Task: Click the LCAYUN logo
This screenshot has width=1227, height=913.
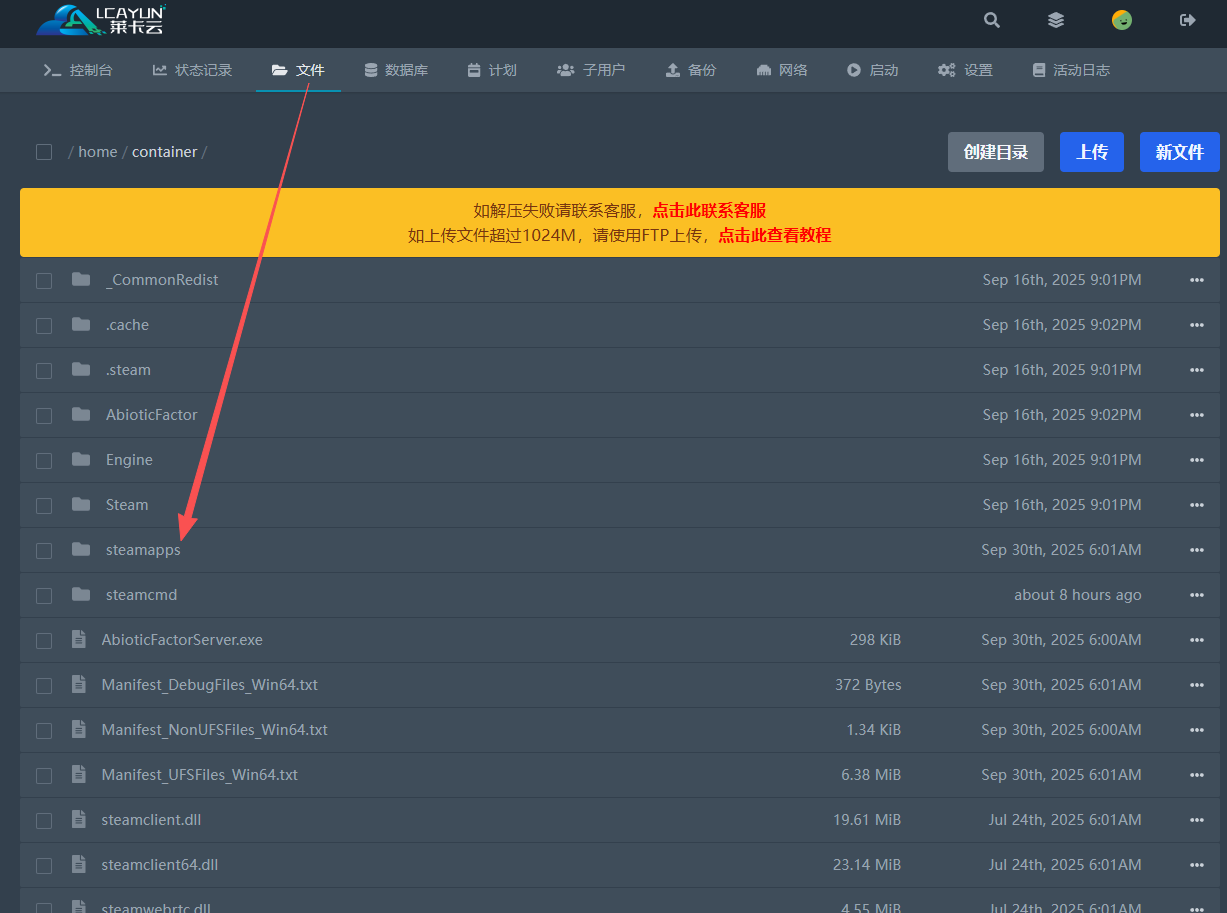Action: 101,20
